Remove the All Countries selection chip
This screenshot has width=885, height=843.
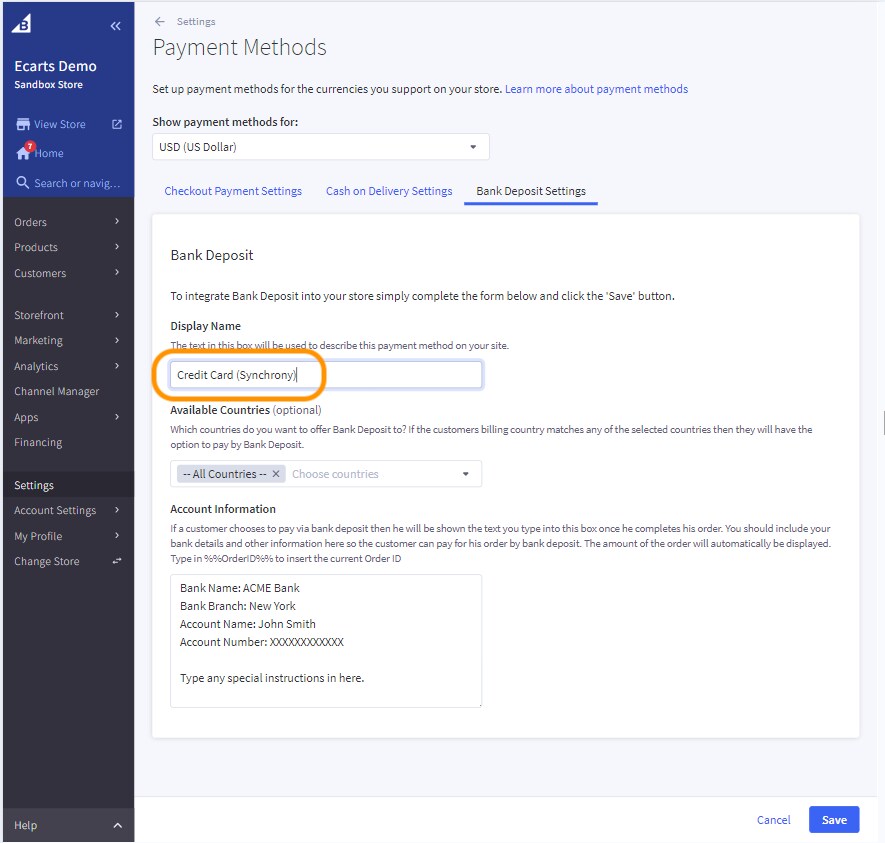pyautogui.click(x=277, y=474)
